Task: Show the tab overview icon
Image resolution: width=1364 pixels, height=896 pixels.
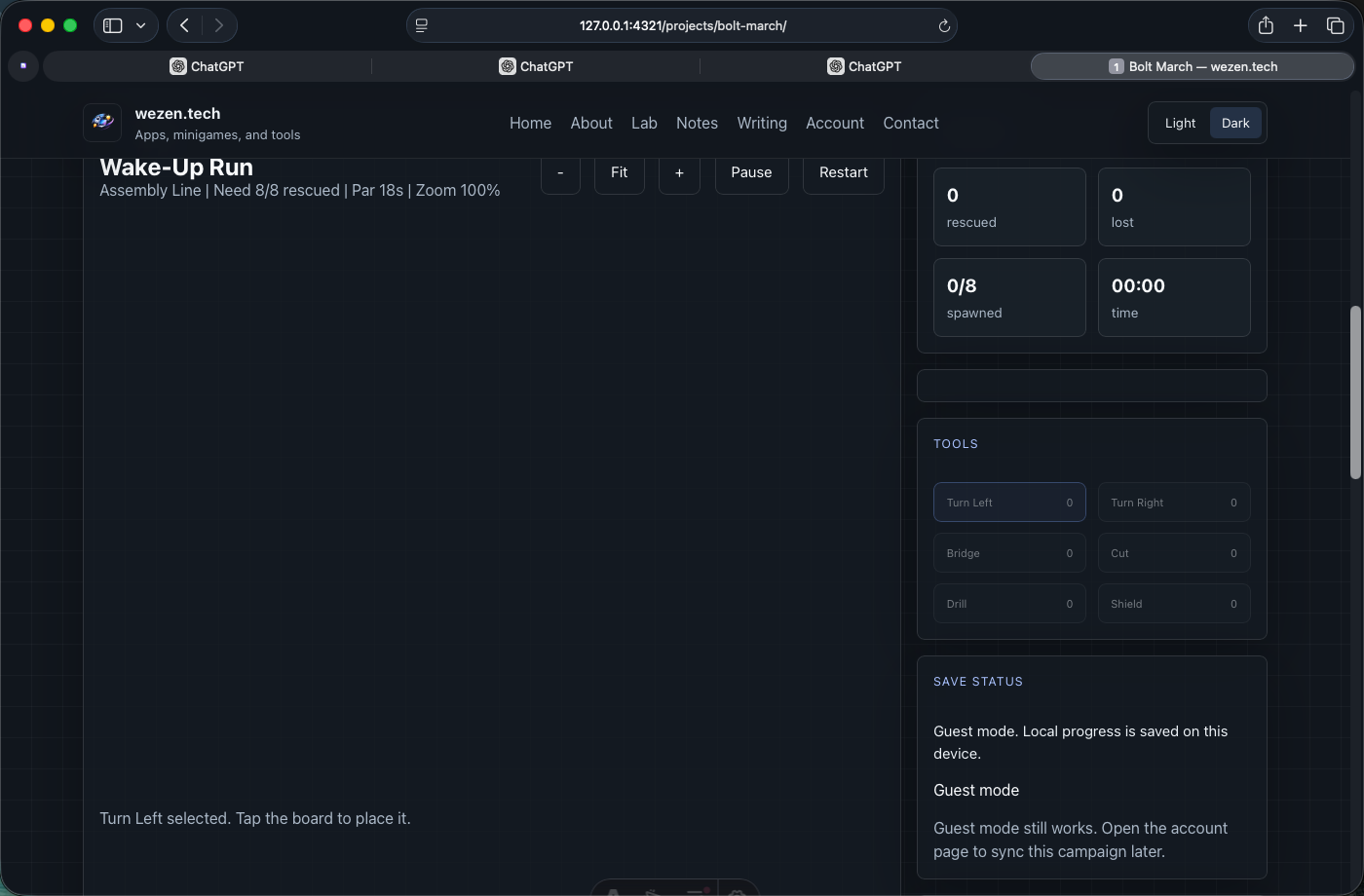Action: point(1335,25)
